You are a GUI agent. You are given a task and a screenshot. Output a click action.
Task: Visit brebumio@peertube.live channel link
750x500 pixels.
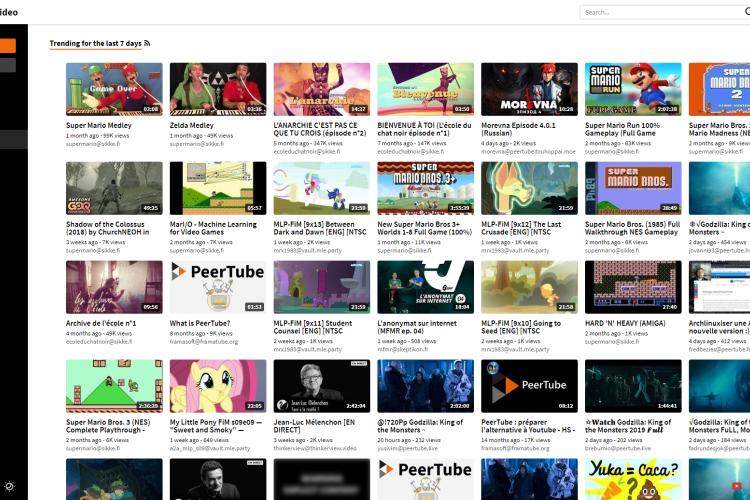coord(618,449)
